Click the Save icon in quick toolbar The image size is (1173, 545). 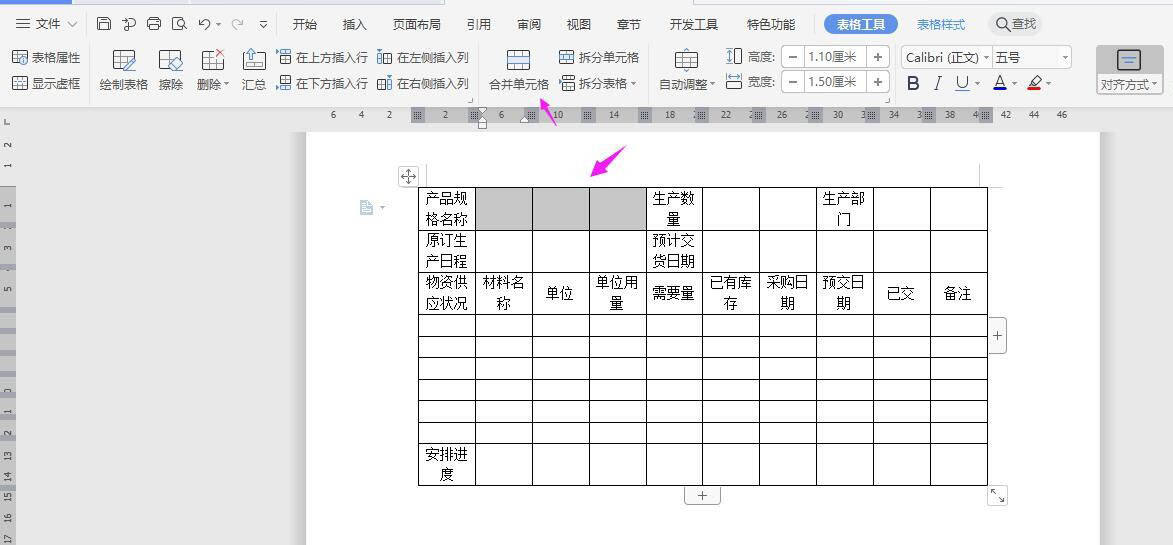click(104, 24)
